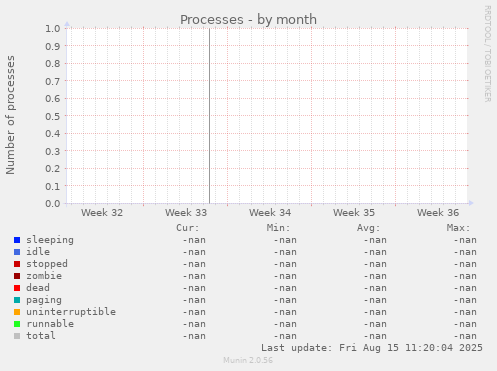Click the dead row Avg value

pyautogui.click(x=375, y=288)
